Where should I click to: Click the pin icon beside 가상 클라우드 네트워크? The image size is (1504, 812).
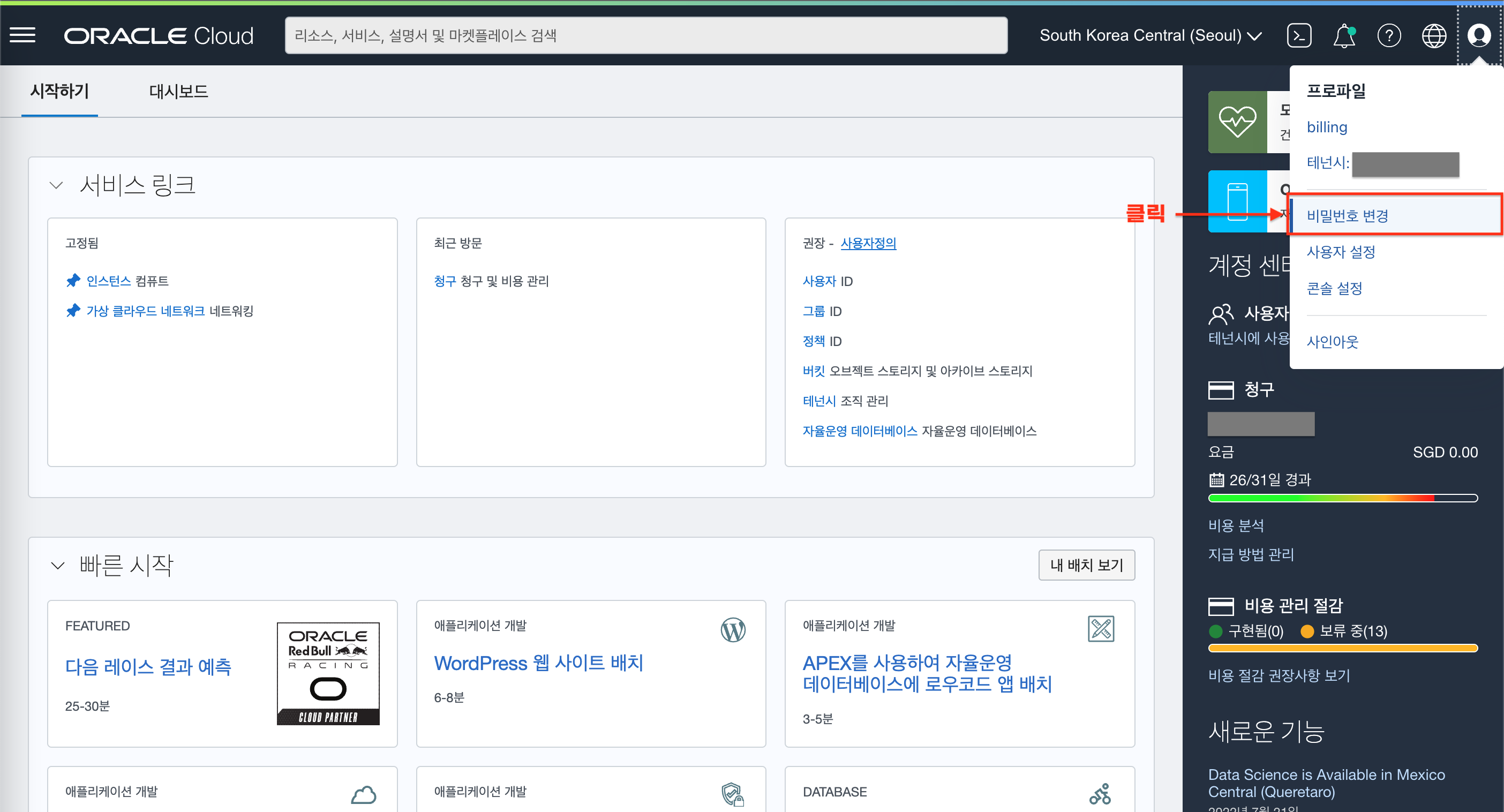pyautogui.click(x=73, y=311)
